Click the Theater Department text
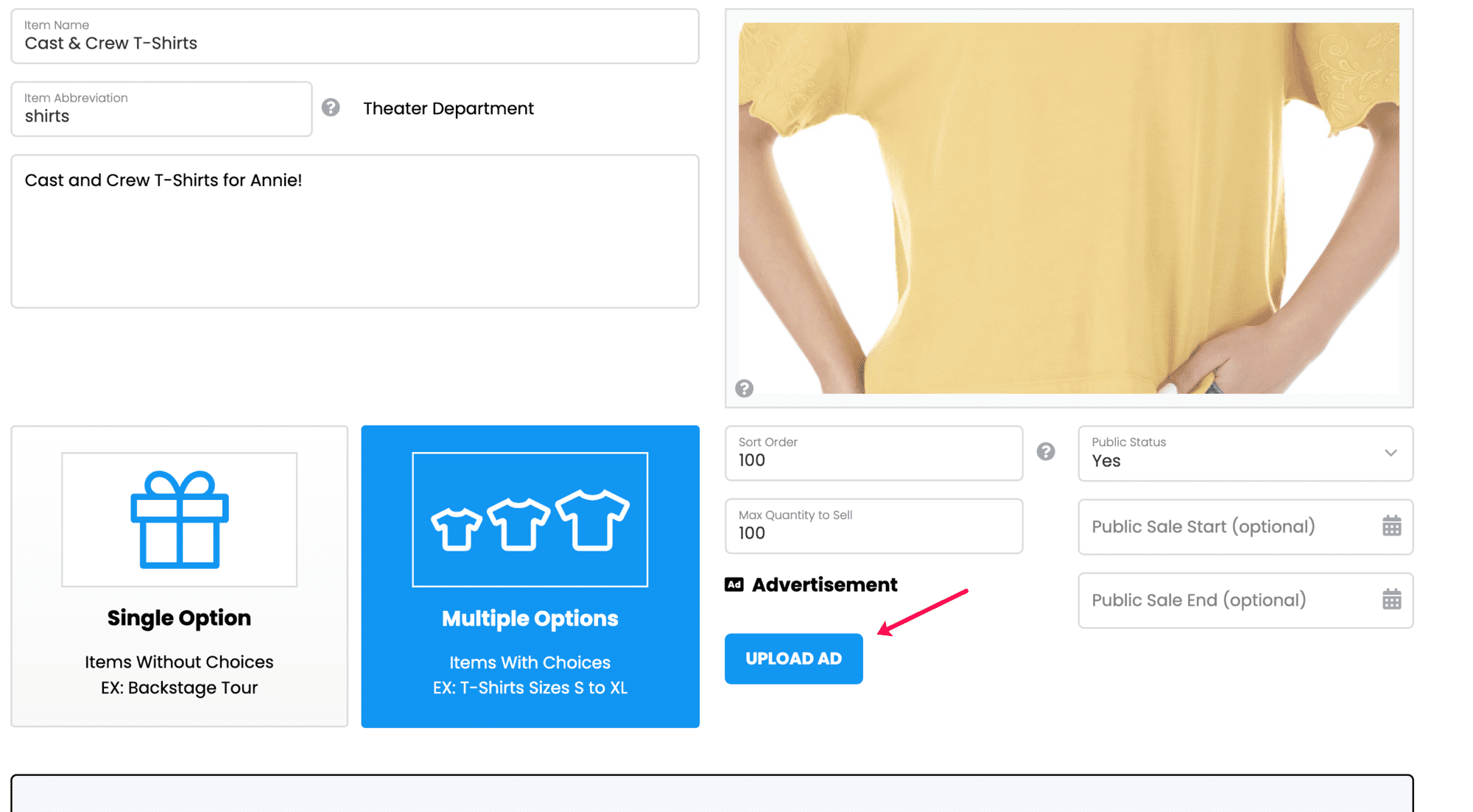 click(x=449, y=108)
